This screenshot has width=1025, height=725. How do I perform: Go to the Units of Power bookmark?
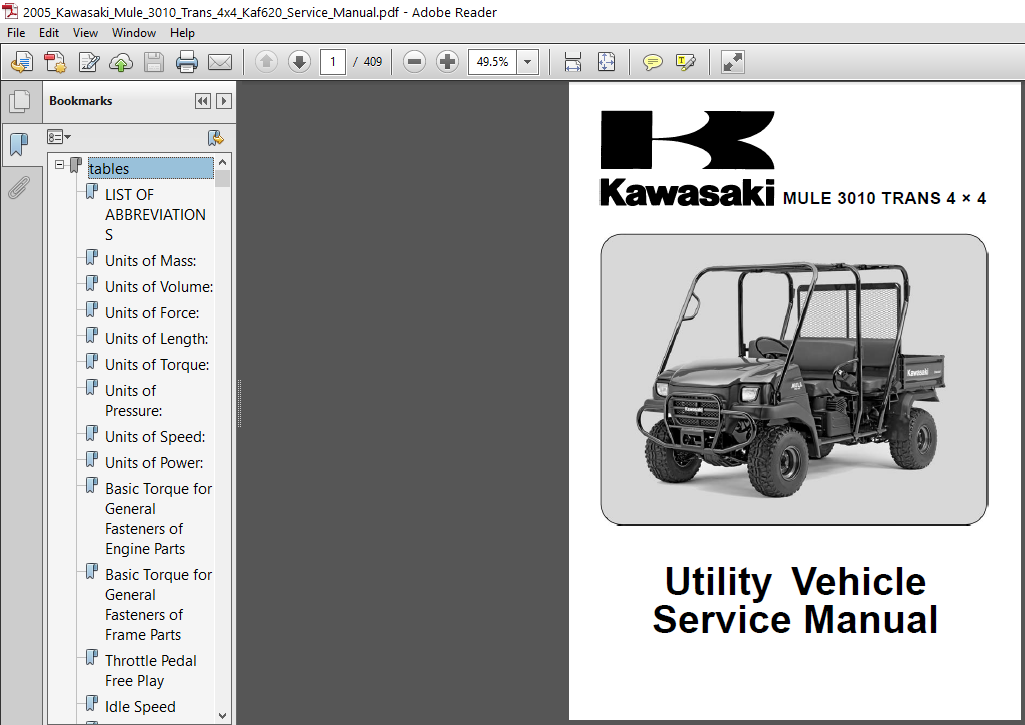pos(154,462)
